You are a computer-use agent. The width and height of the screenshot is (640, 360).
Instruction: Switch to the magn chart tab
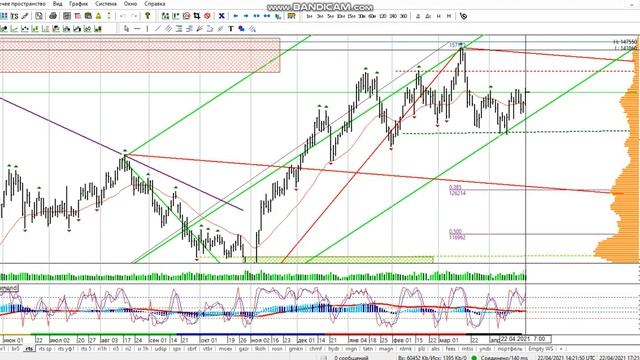click(x=386, y=349)
